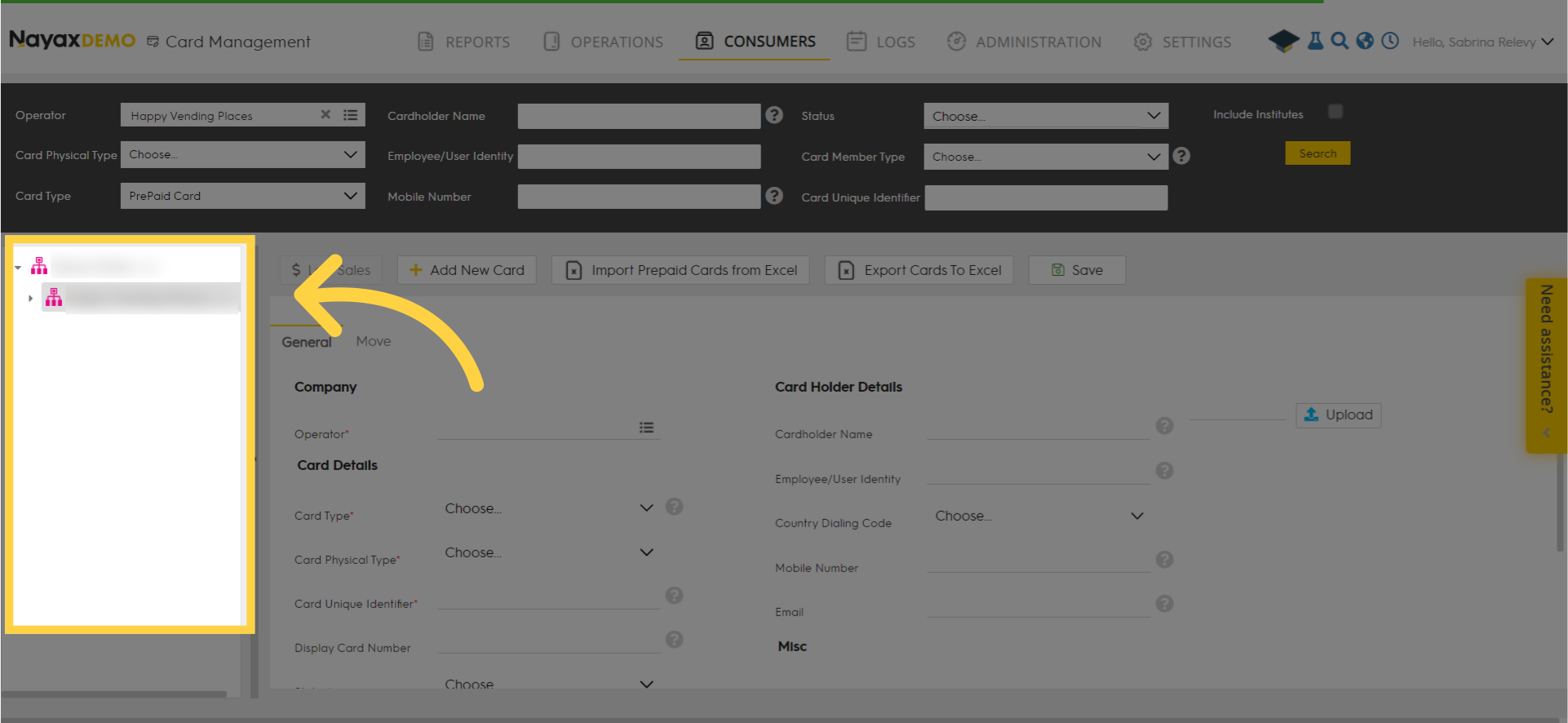Open Card Physical Type dropdown in Card Details
Screen dimensions: 1568x723
pyautogui.click(x=548, y=552)
